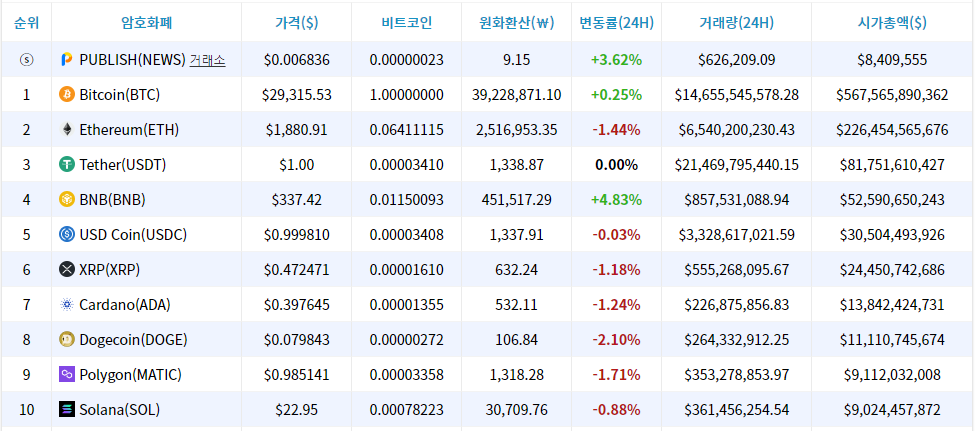
Task: Open the Bitcoin(BTC) coin name
Action: point(120,95)
